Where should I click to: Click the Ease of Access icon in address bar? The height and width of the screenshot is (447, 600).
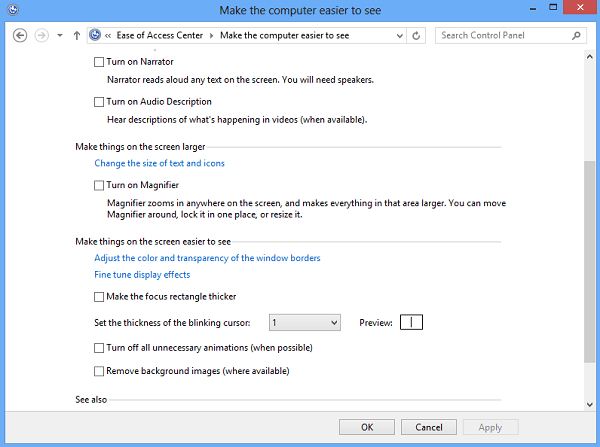pyautogui.click(x=95, y=35)
